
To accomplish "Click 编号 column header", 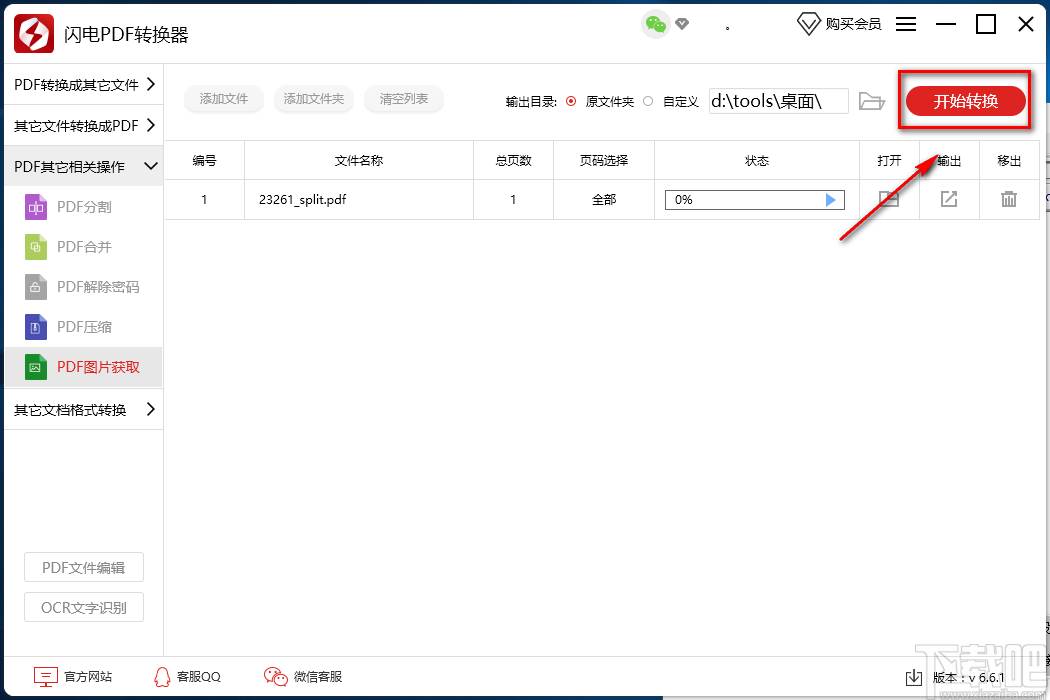I will coord(204,161).
